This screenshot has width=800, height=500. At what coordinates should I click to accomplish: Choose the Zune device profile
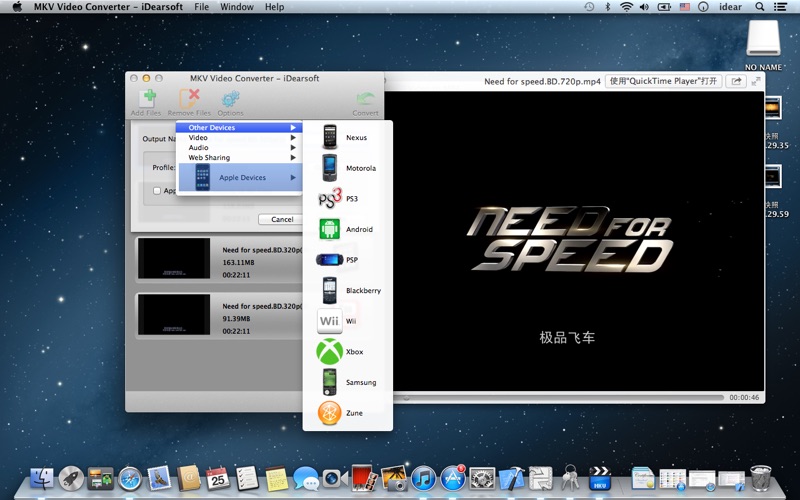click(347, 413)
